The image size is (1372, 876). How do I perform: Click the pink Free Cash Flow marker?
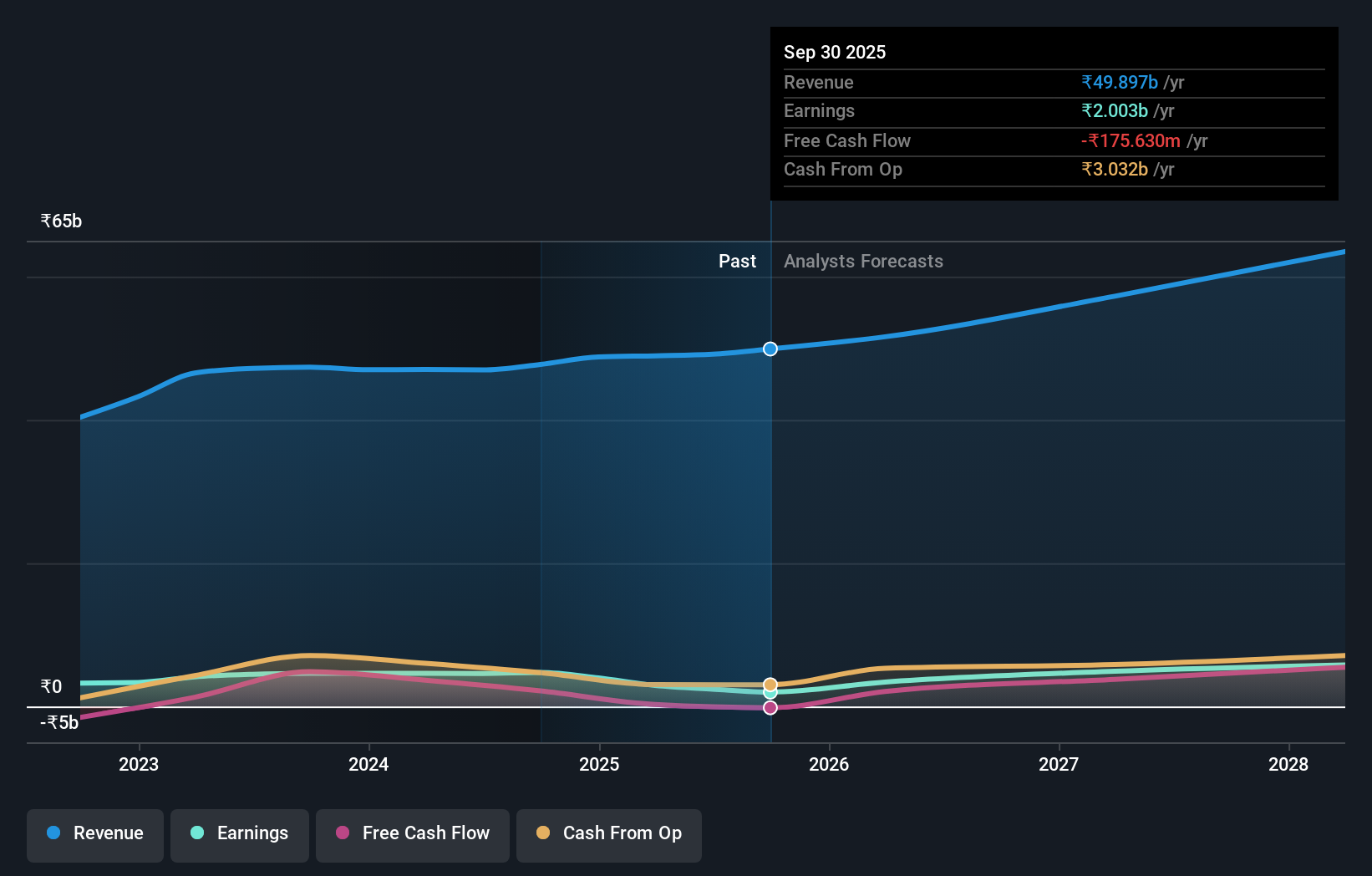770,708
